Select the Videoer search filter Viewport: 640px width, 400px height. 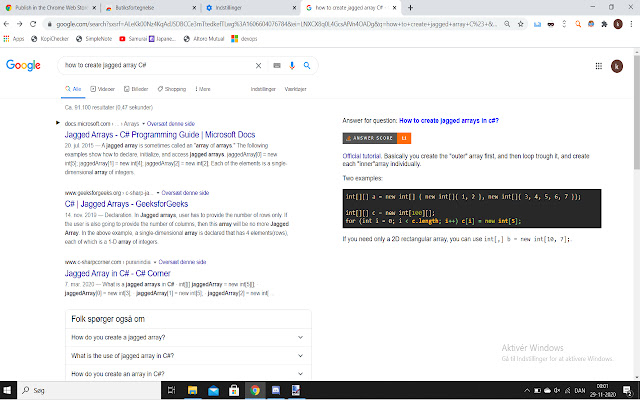click(x=102, y=89)
